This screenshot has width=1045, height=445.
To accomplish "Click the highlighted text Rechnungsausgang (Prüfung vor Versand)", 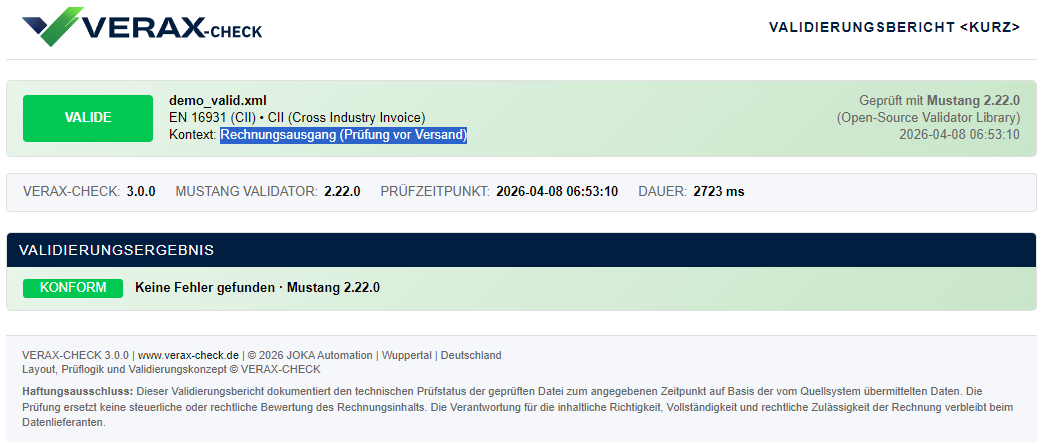I will click(x=344, y=135).
